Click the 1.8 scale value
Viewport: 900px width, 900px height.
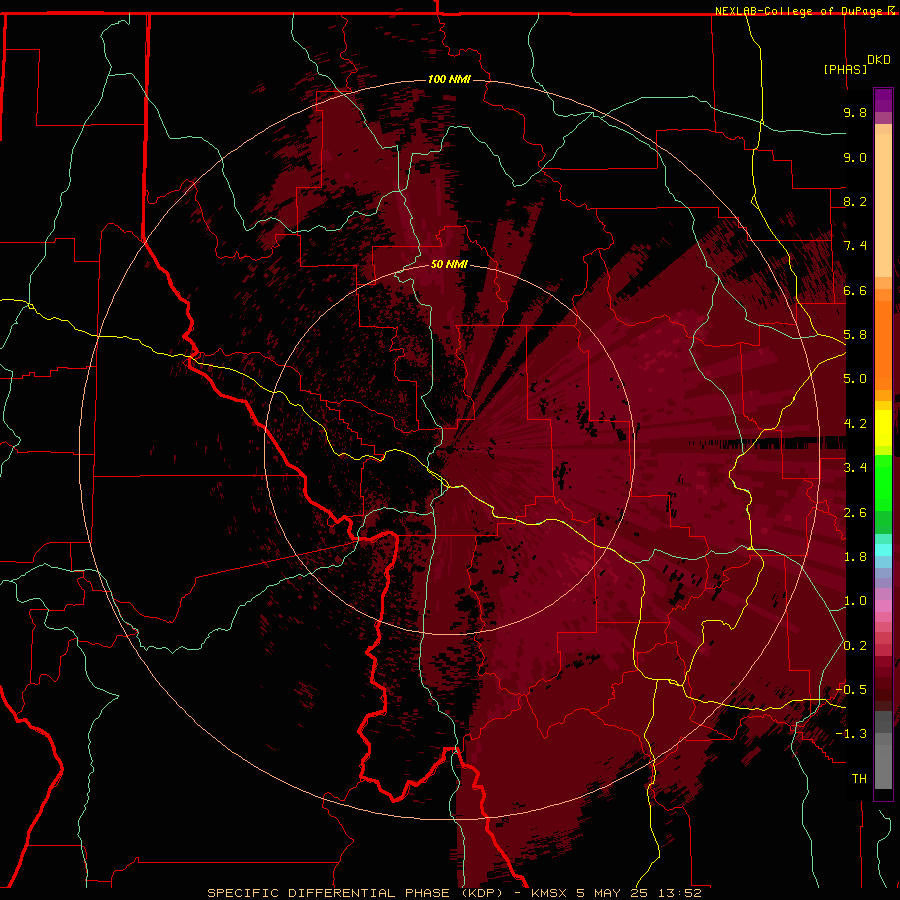coord(855,557)
